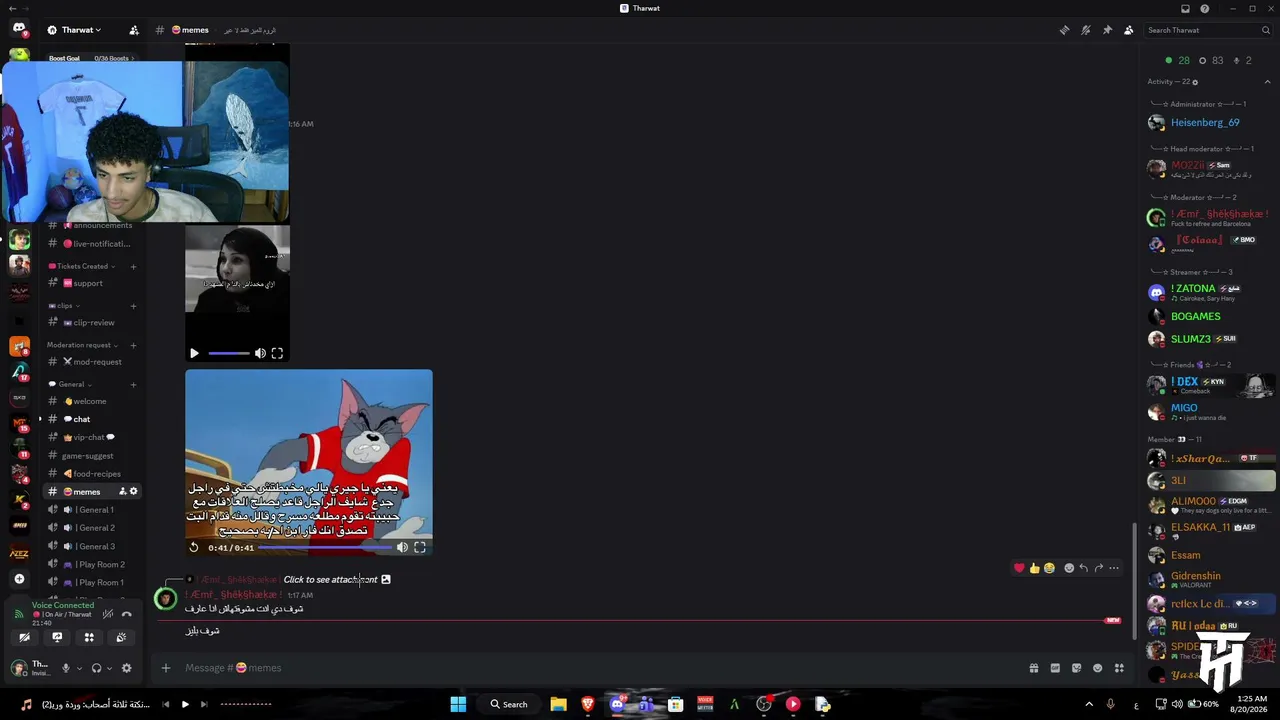Open pinned messages icon

pos(1107,30)
